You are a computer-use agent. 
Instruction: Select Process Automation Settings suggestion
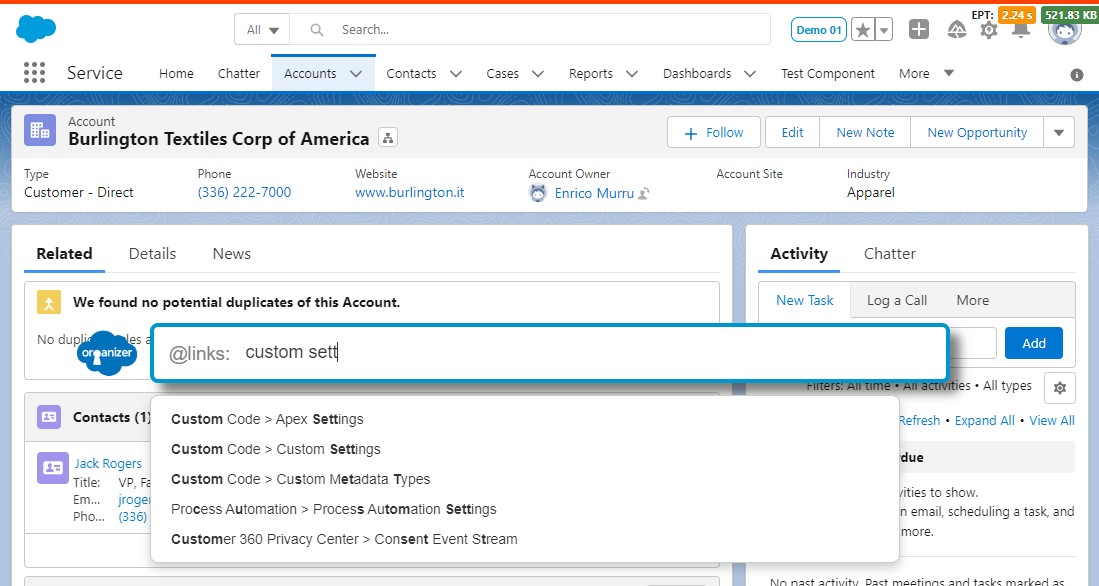(334, 510)
